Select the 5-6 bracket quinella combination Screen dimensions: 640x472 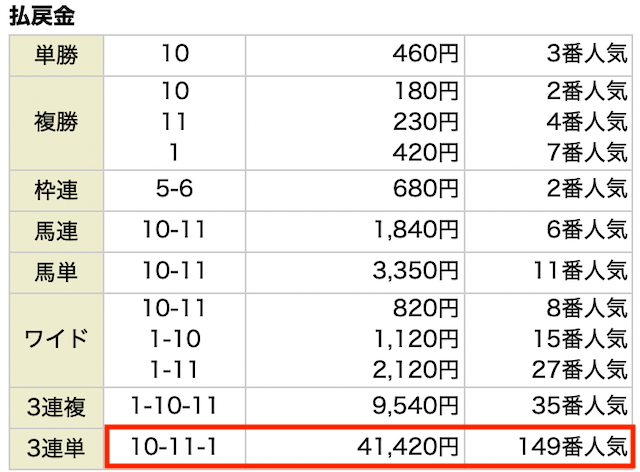pyautogui.click(x=174, y=189)
